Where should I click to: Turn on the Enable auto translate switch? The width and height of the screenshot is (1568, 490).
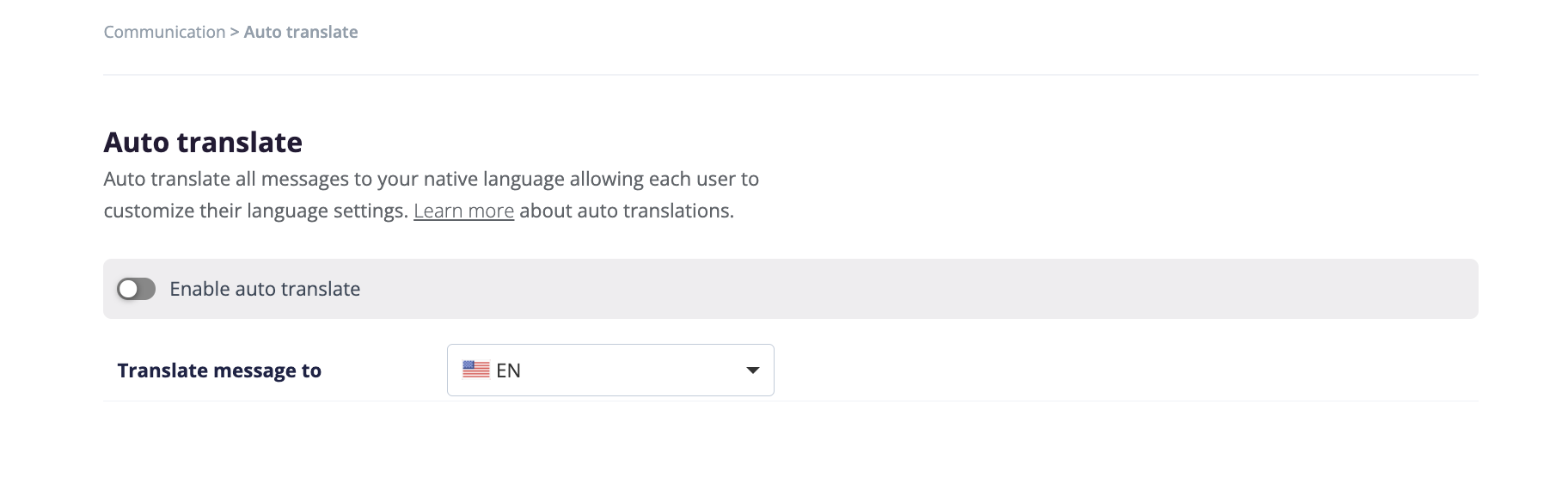click(x=136, y=289)
